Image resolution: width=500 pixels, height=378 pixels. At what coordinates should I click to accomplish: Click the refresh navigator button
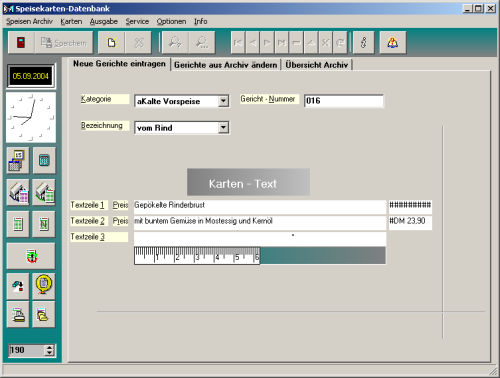click(x=340, y=43)
